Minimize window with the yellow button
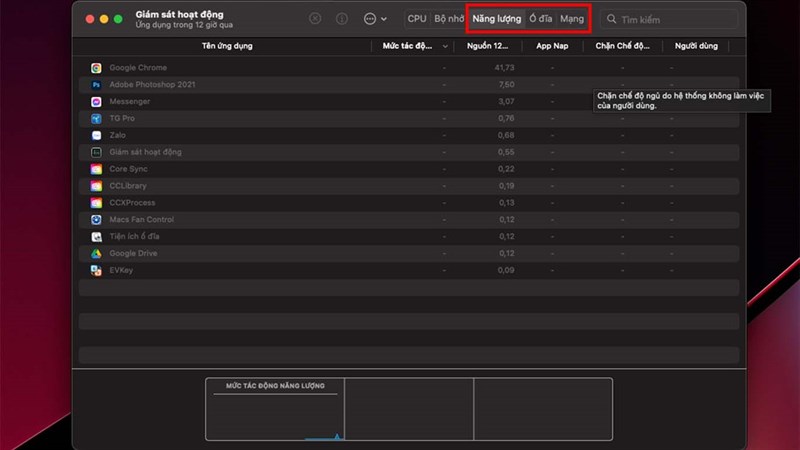The width and height of the screenshot is (800, 450). pos(104,19)
